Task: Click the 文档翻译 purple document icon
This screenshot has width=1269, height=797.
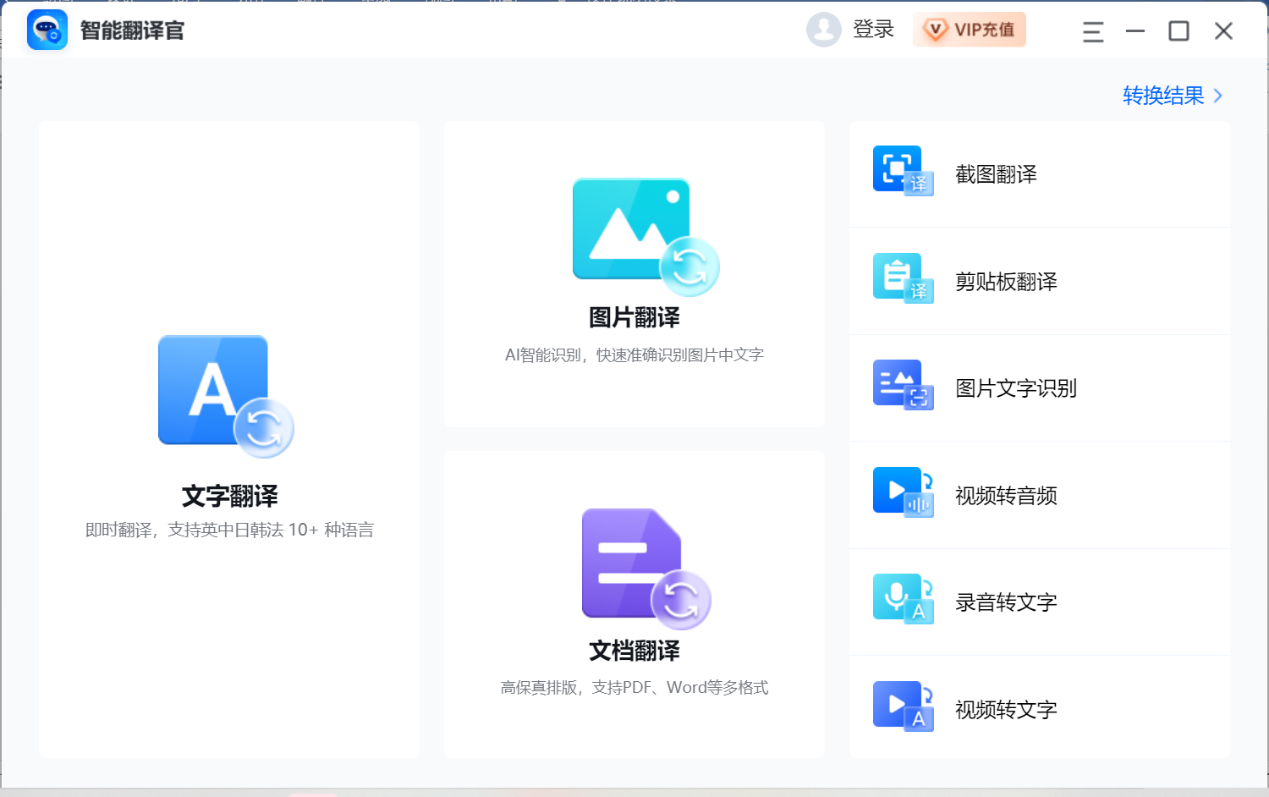Action: 646,569
